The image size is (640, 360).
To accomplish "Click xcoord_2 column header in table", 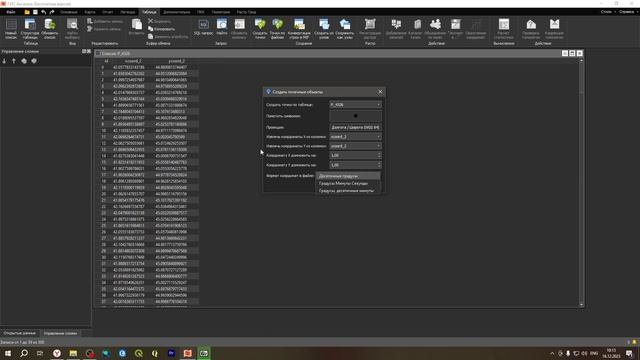I will click(x=133, y=61).
